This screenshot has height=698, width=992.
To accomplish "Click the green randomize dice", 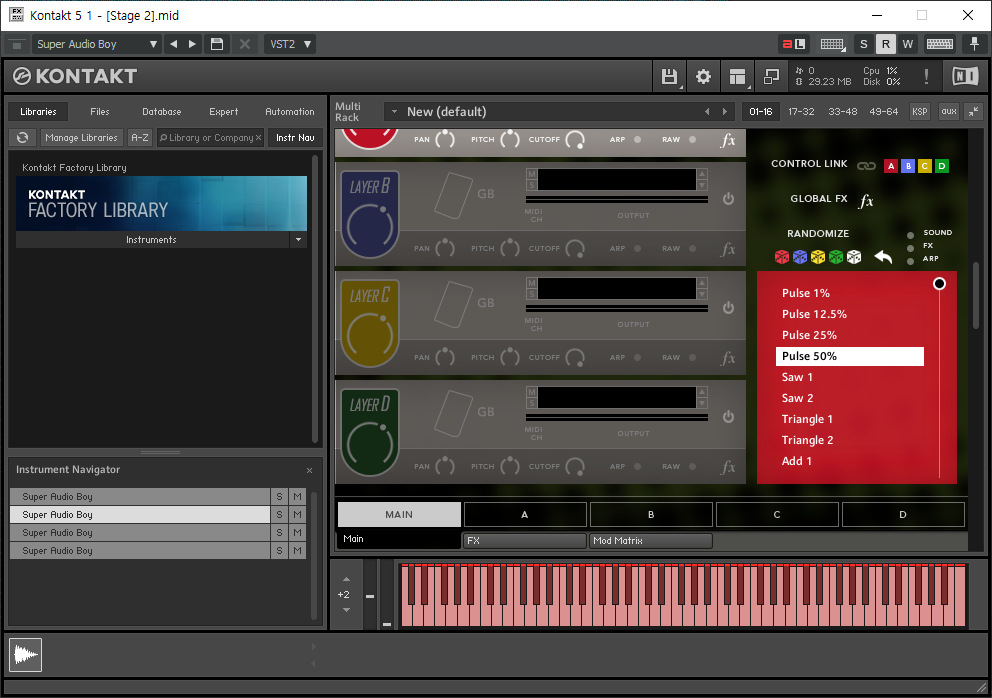I will 836,257.
